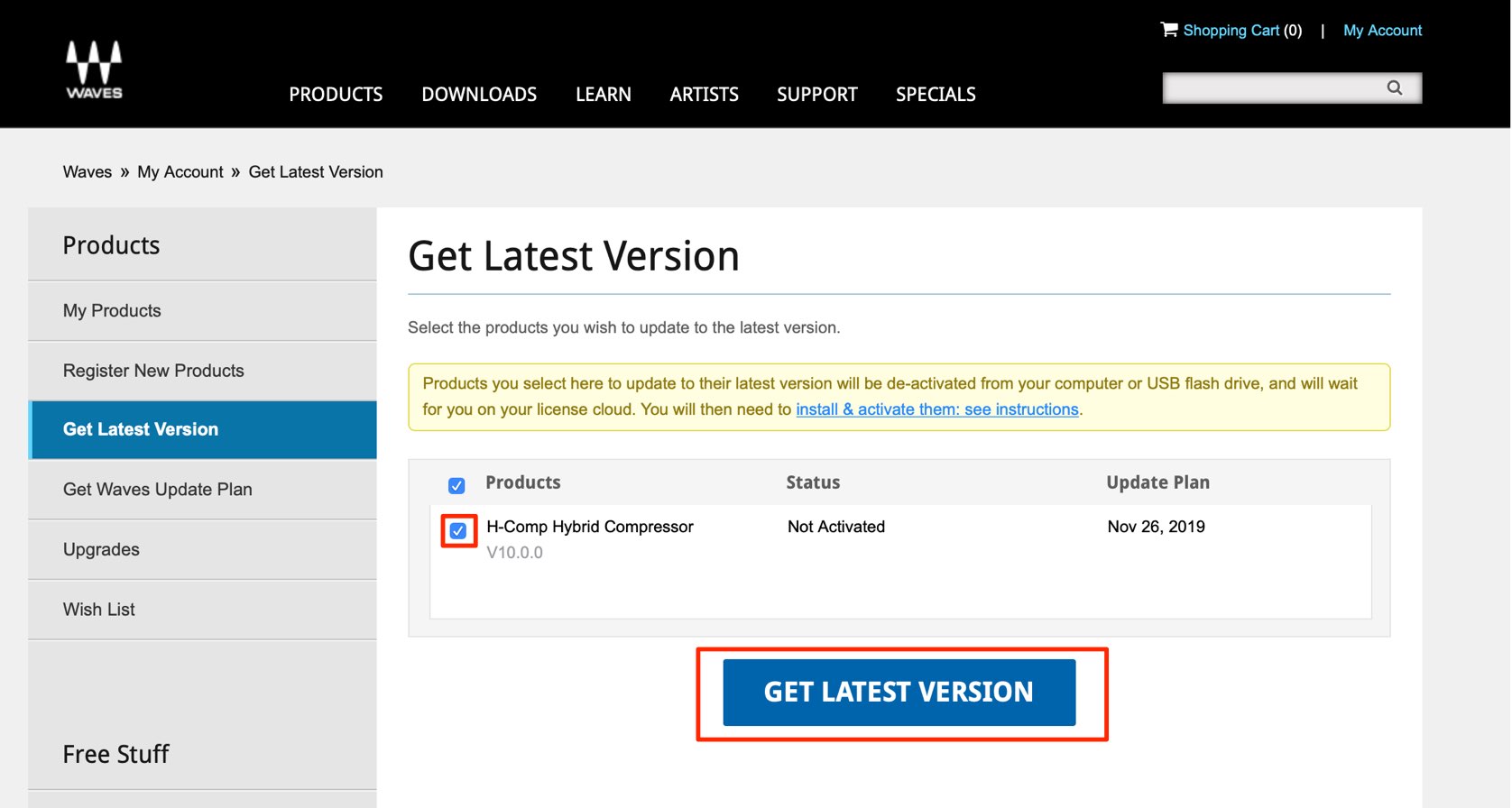Click the Nov 26, 2019 update plan date

(x=1157, y=527)
